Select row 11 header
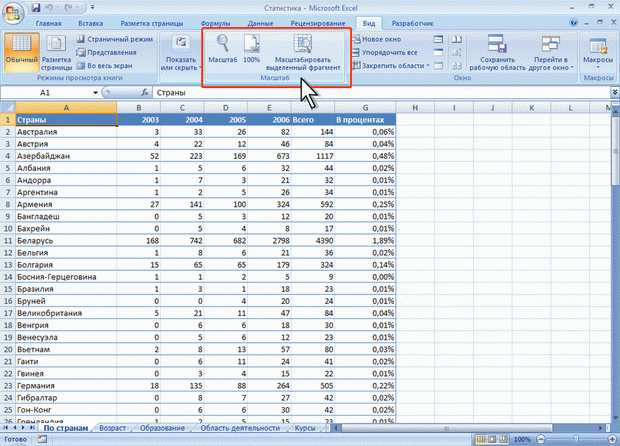620x446 pixels. pyautogui.click(x=8, y=240)
